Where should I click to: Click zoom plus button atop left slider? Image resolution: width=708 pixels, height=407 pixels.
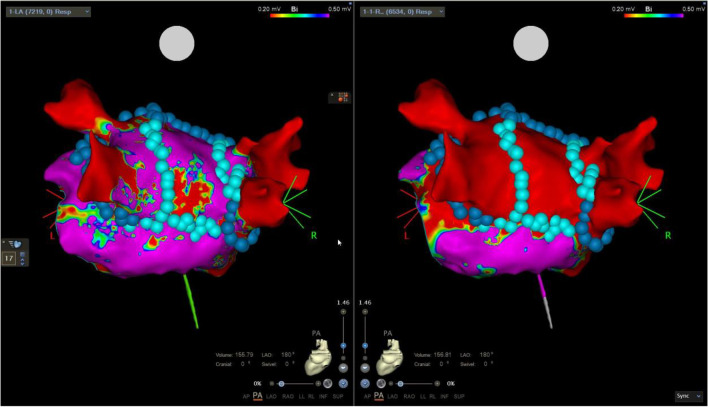coord(343,312)
